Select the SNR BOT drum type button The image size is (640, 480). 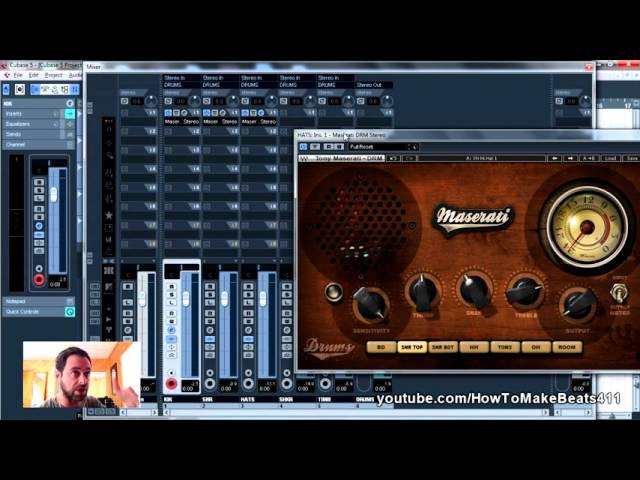(x=443, y=347)
